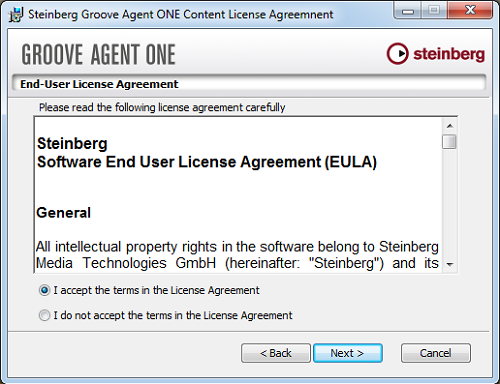The image size is (500, 384).
Task: Click the disabled maximize window button
Action: [434, 11]
